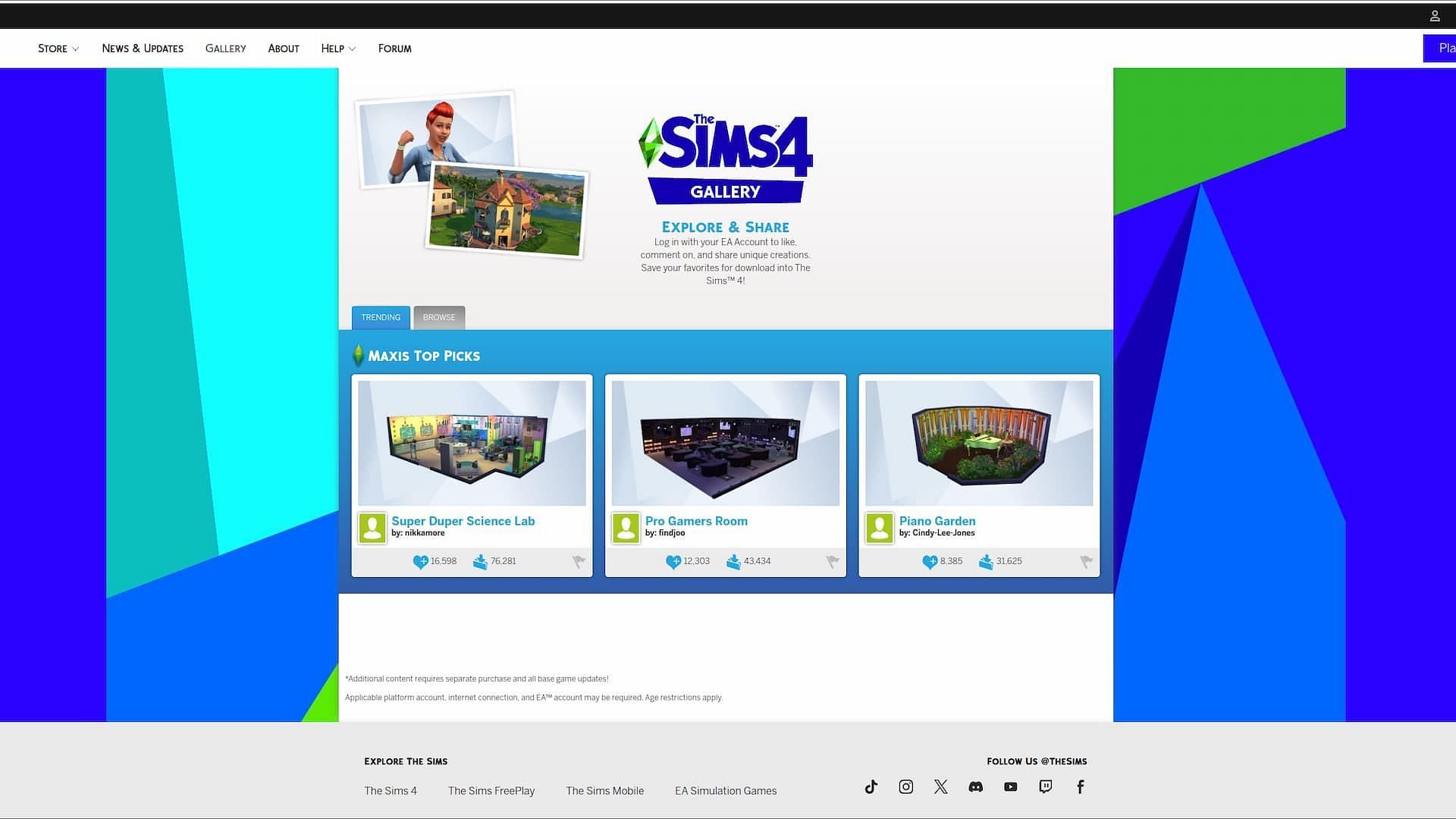This screenshot has width=1456, height=819.
Task: Click the Explore & Share heading
Action: (x=725, y=227)
